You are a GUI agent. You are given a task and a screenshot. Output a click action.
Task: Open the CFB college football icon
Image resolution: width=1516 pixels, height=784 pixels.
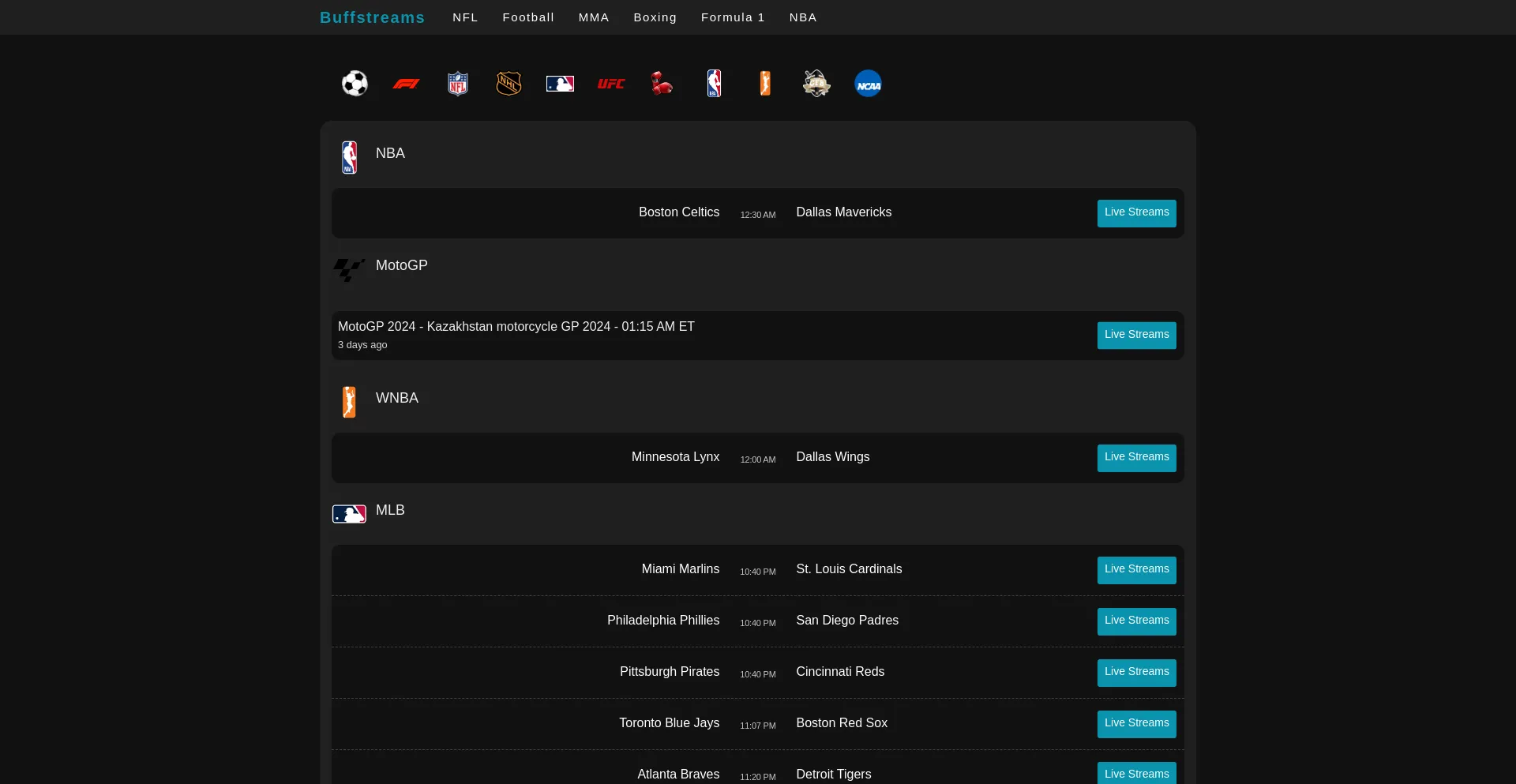pos(816,83)
